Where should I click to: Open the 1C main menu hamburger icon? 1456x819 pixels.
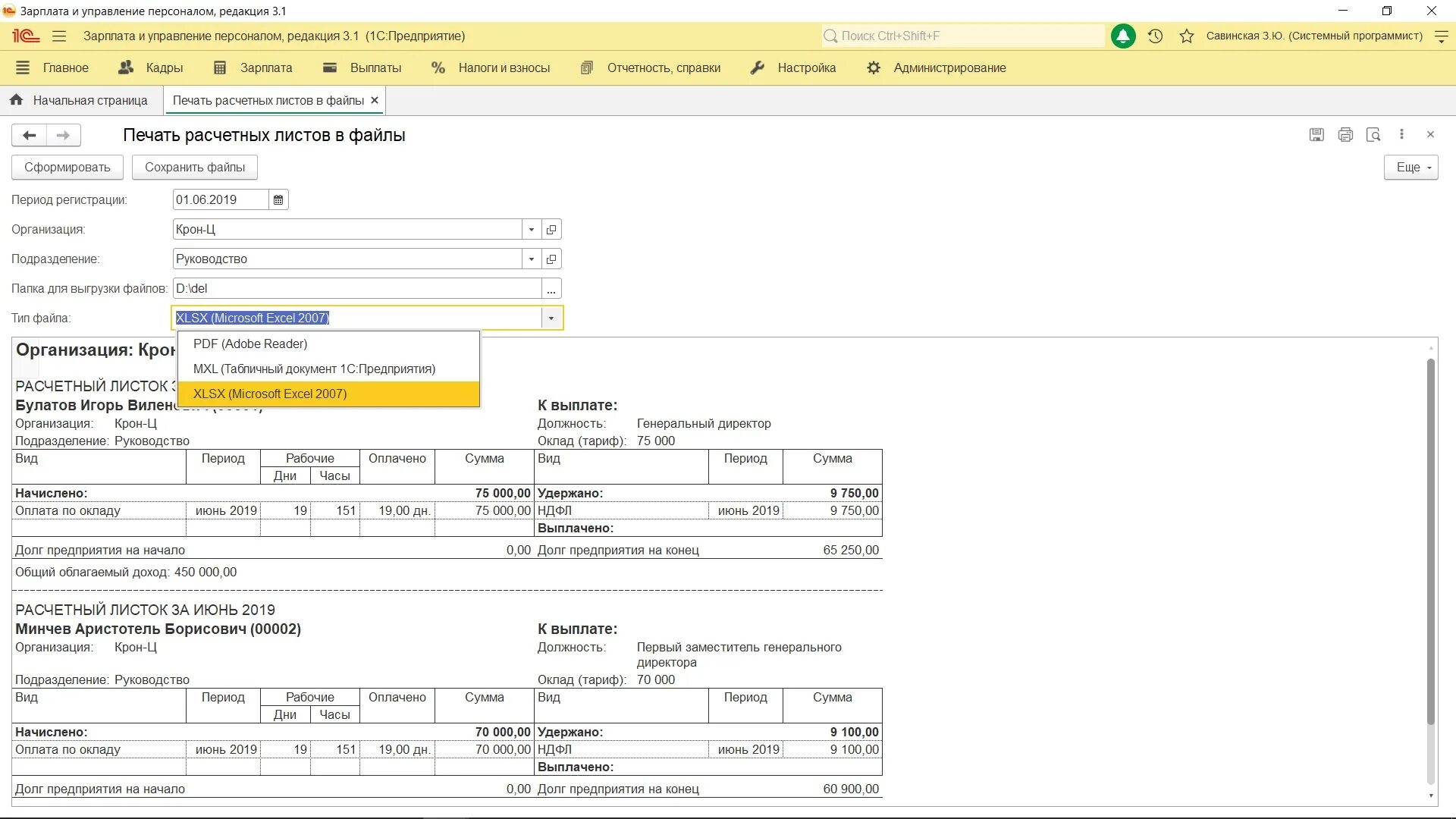(x=59, y=36)
